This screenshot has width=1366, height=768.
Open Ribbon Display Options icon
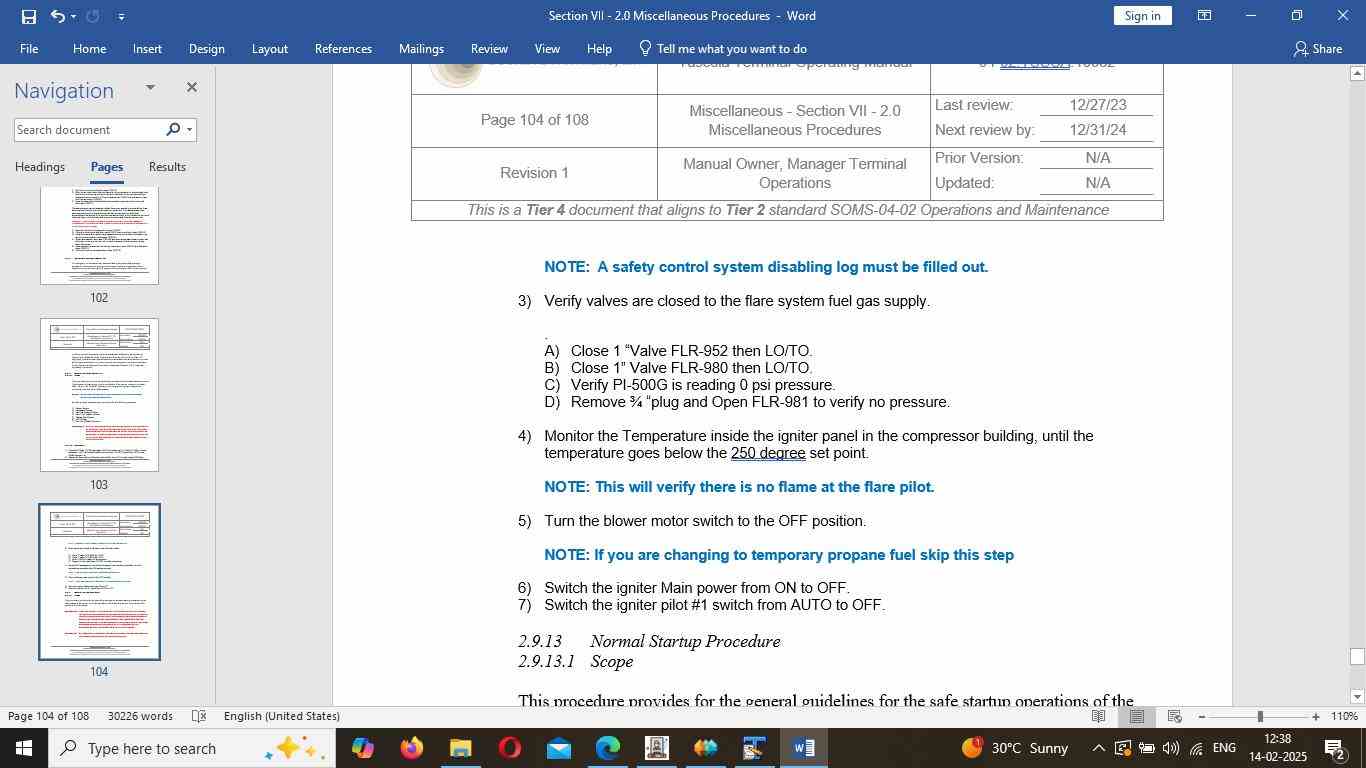[x=1205, y=16]
